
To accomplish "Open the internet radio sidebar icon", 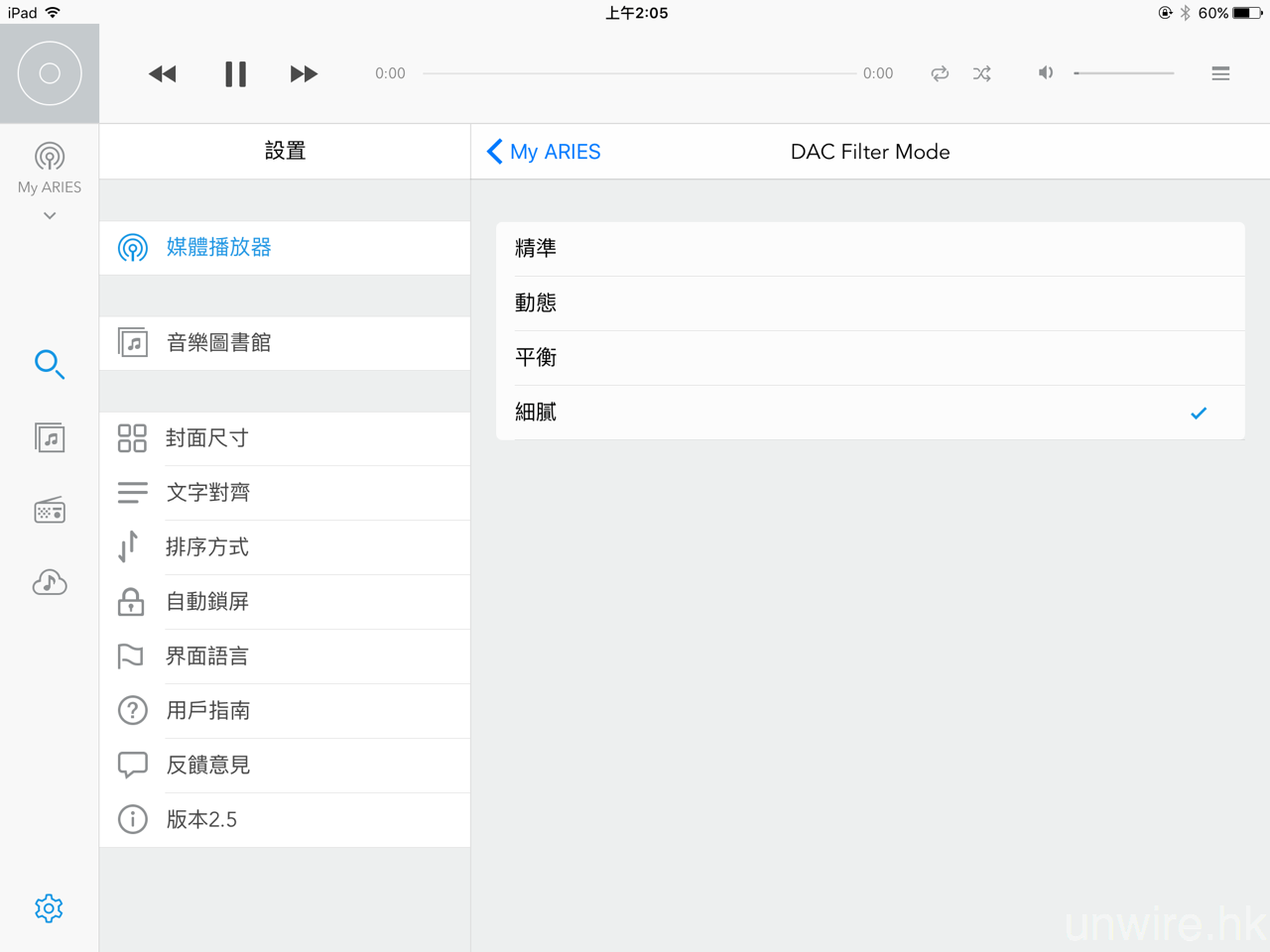I will tap(50, 510).
